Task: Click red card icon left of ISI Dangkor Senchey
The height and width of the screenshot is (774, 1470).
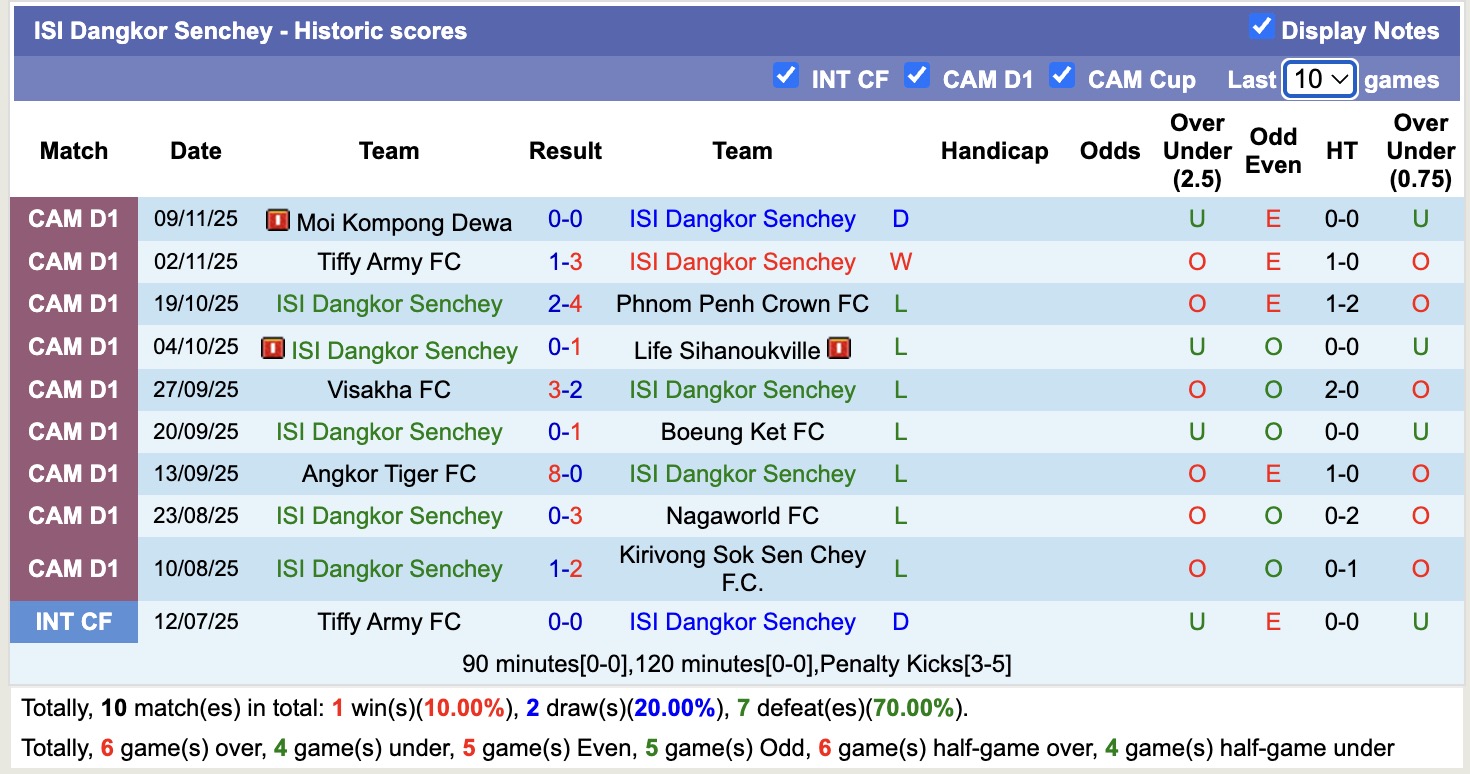Action: click(272, 349)
